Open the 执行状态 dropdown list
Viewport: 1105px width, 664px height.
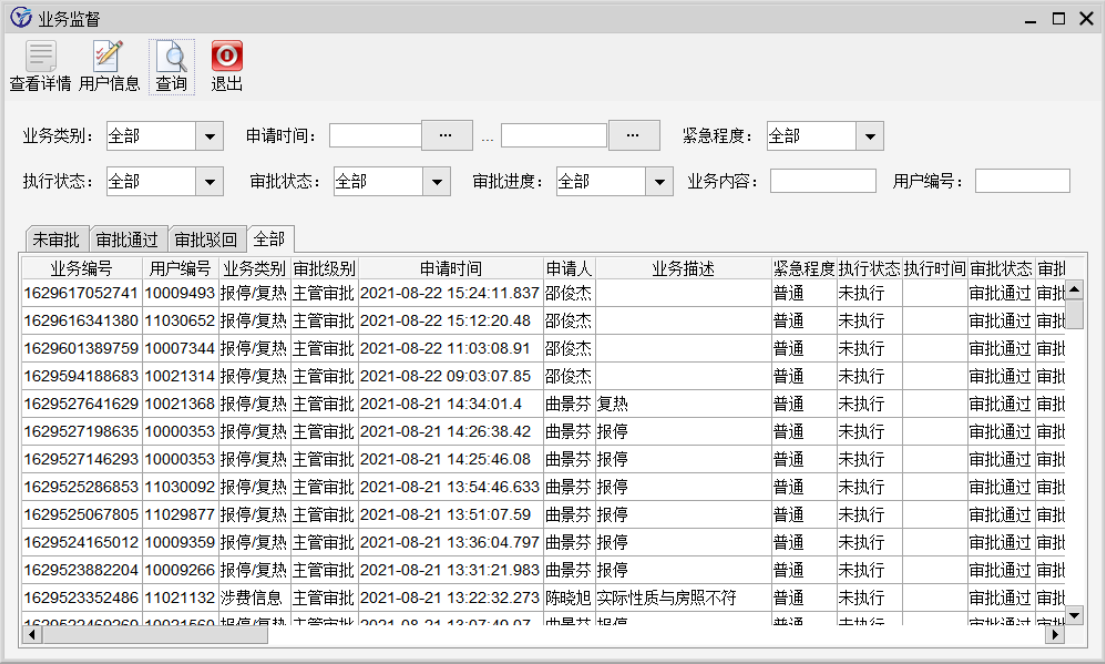pos(209,182)
